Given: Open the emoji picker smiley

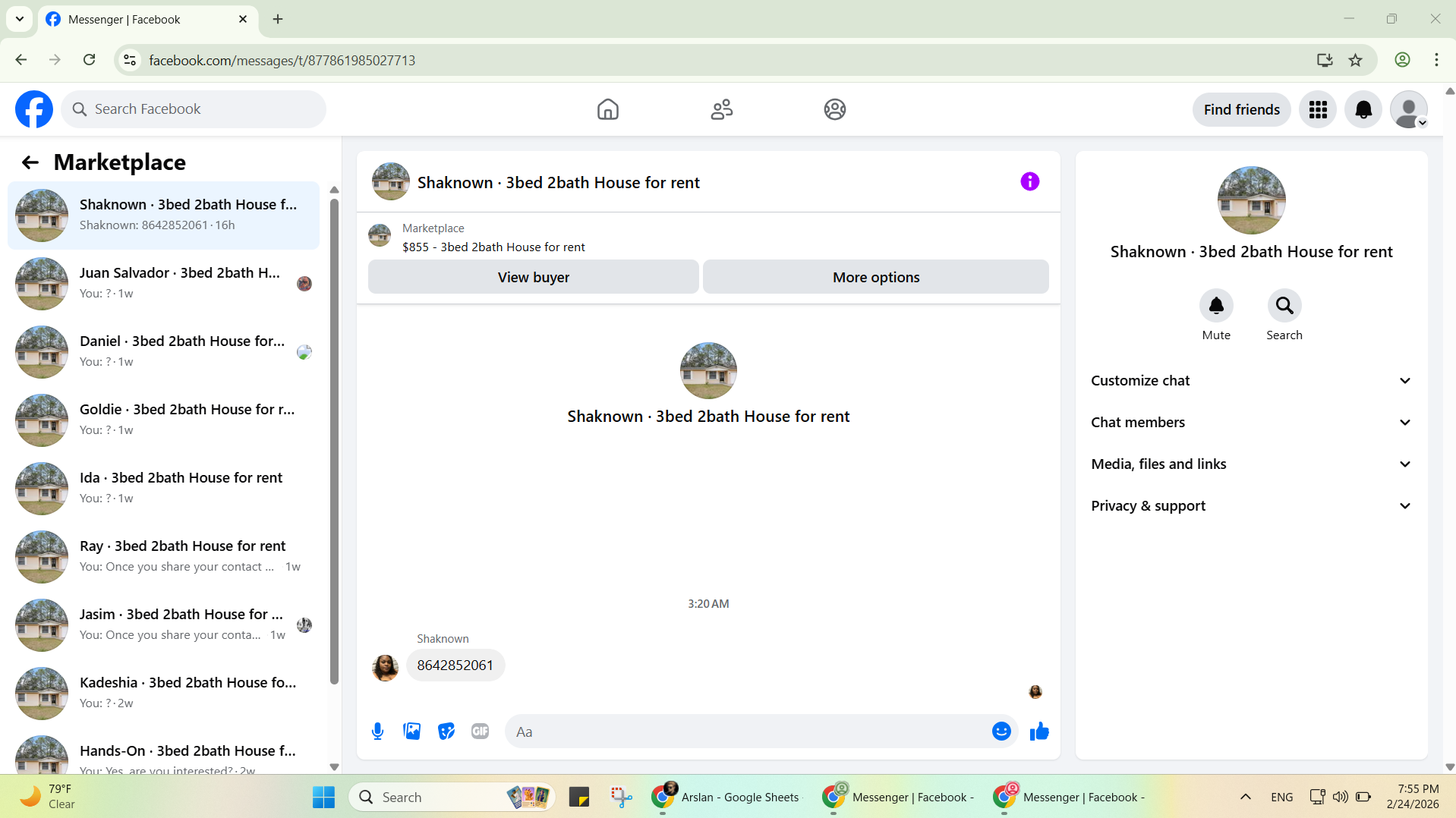Looking at the screenshot, I should point(1001,731).
